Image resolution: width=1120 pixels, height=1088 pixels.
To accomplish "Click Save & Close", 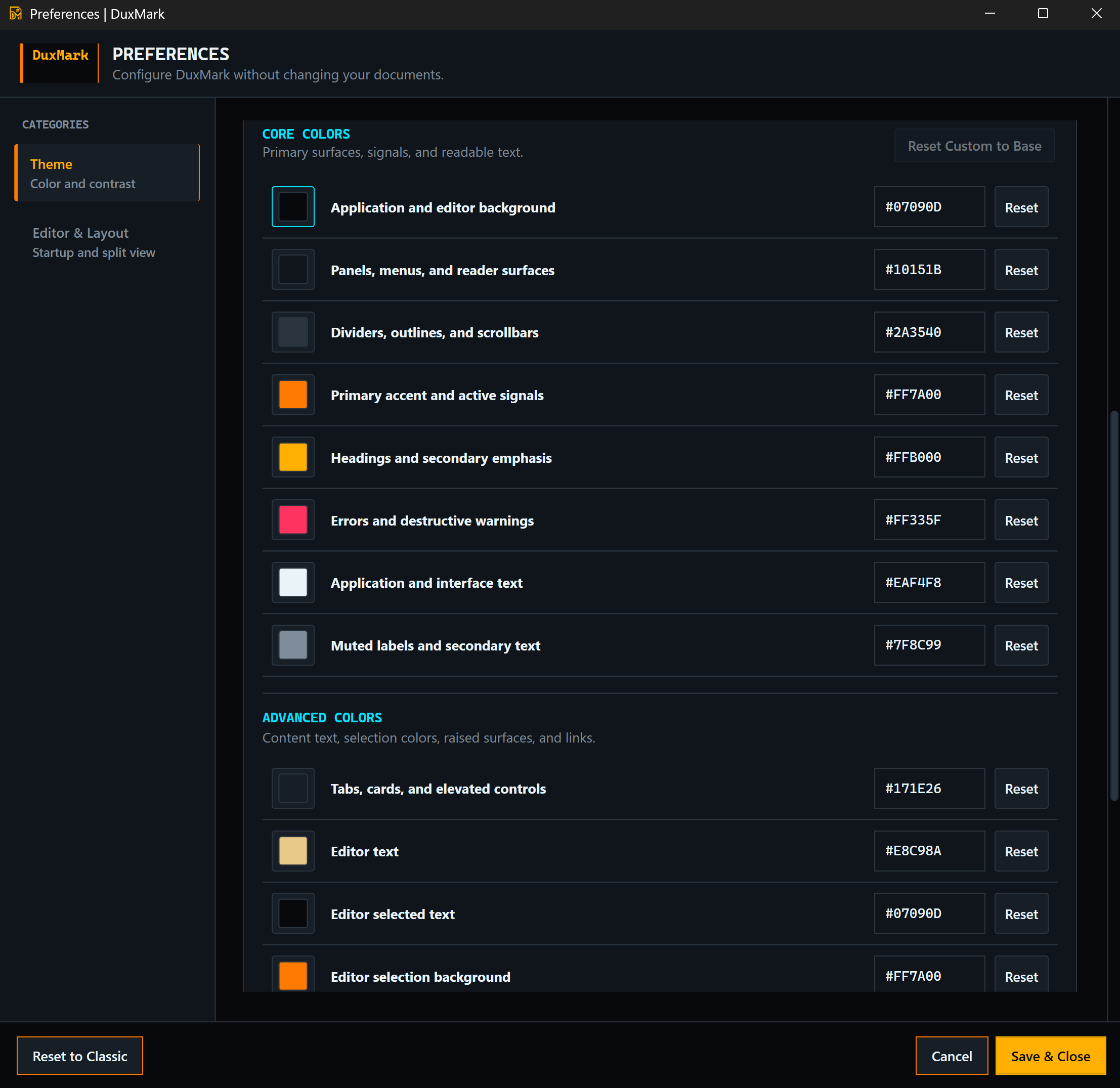I will [1050, 1056].
